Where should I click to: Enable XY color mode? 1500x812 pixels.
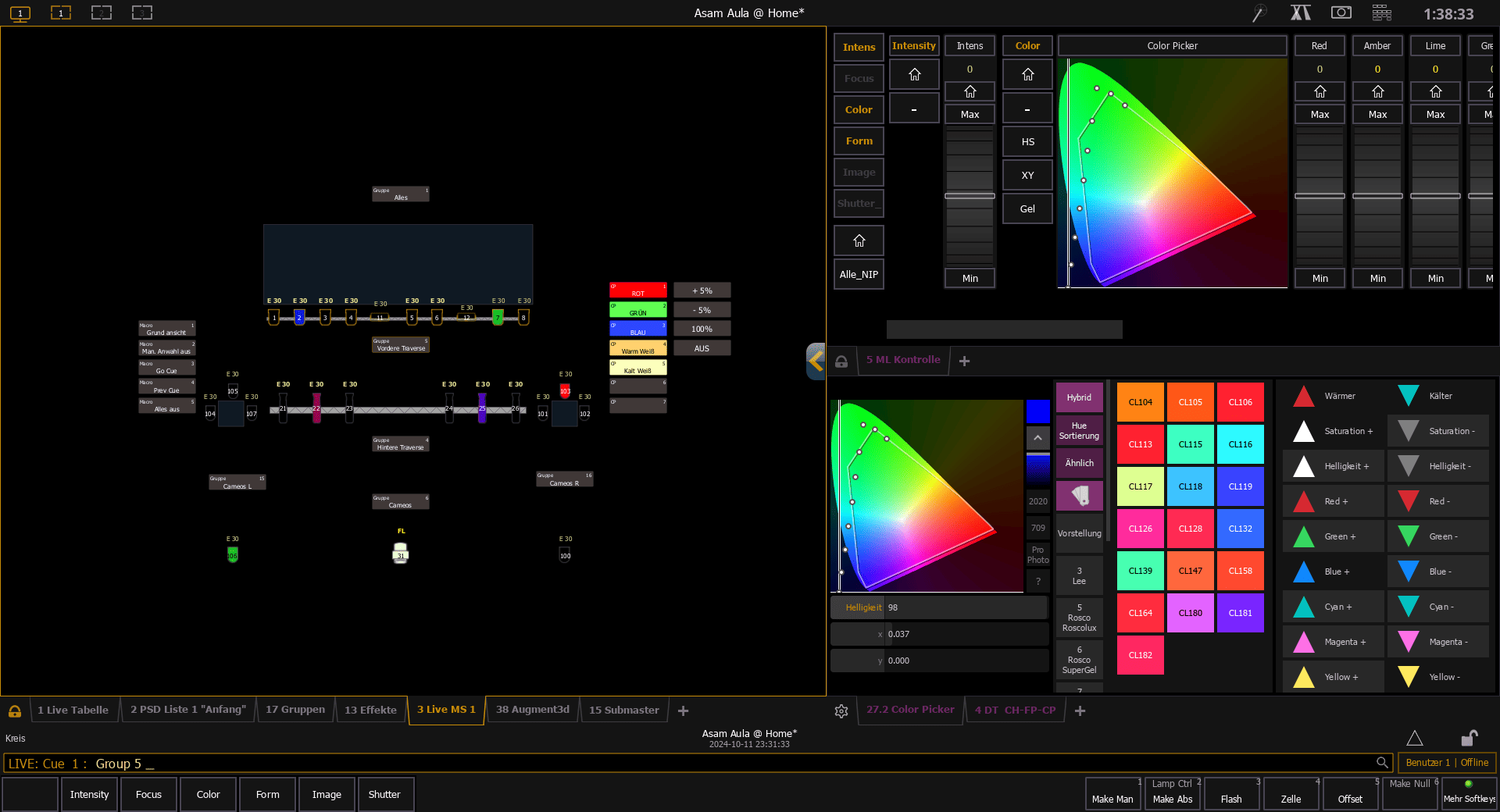(x=1027, y=175)
